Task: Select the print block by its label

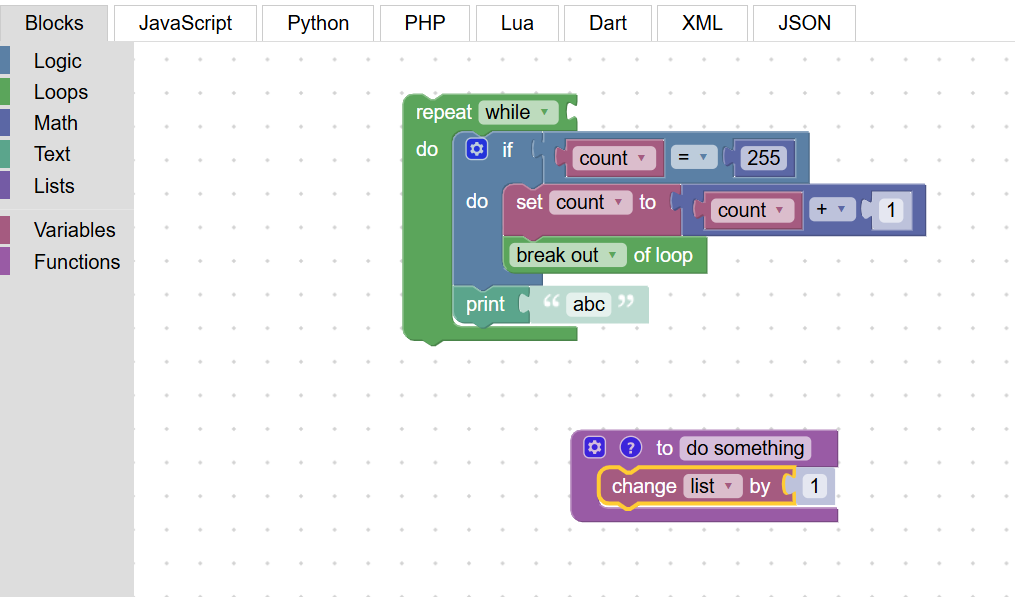Action: point(485,304)
